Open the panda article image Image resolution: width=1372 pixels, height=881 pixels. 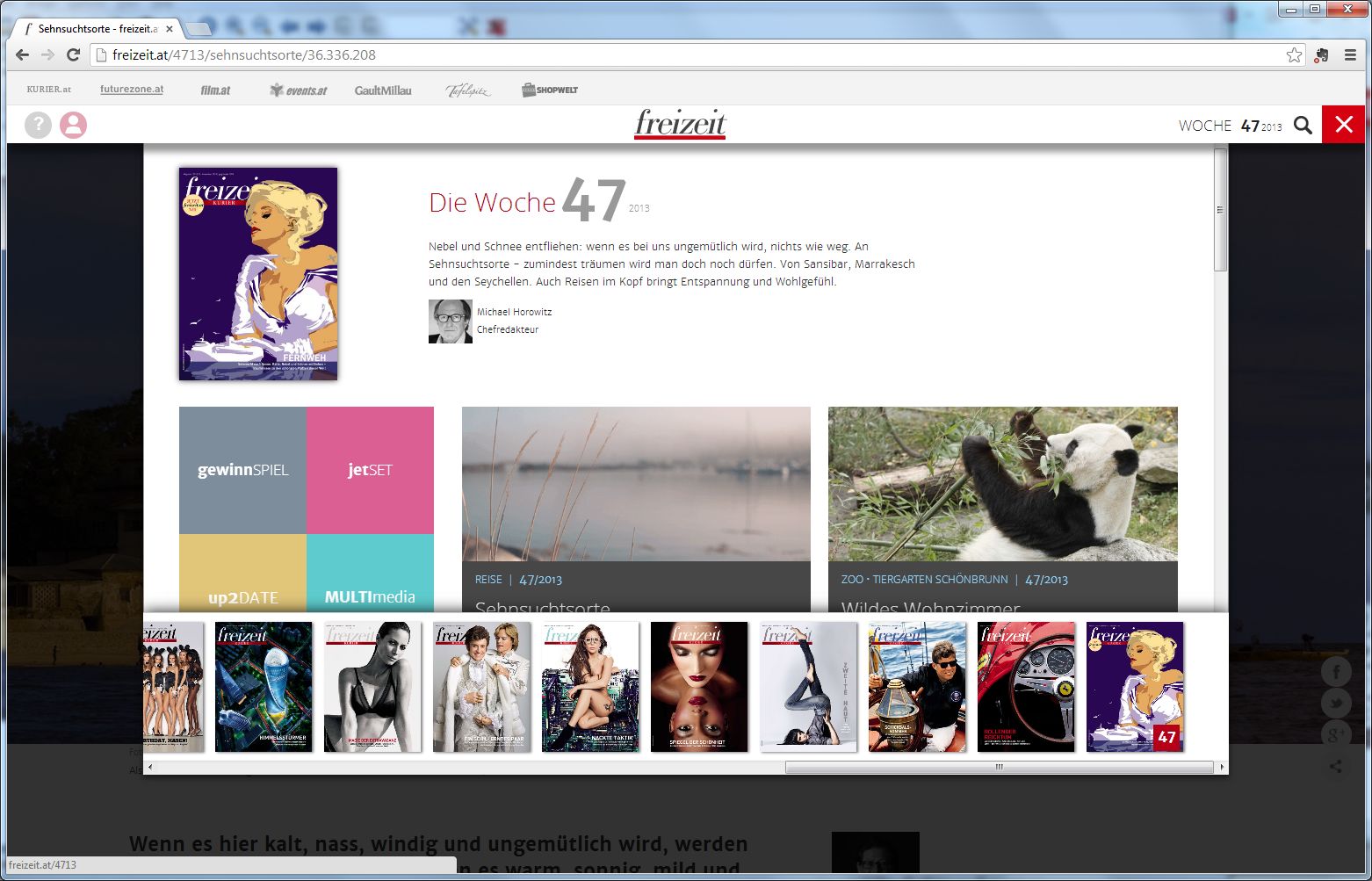(1002, 483)
